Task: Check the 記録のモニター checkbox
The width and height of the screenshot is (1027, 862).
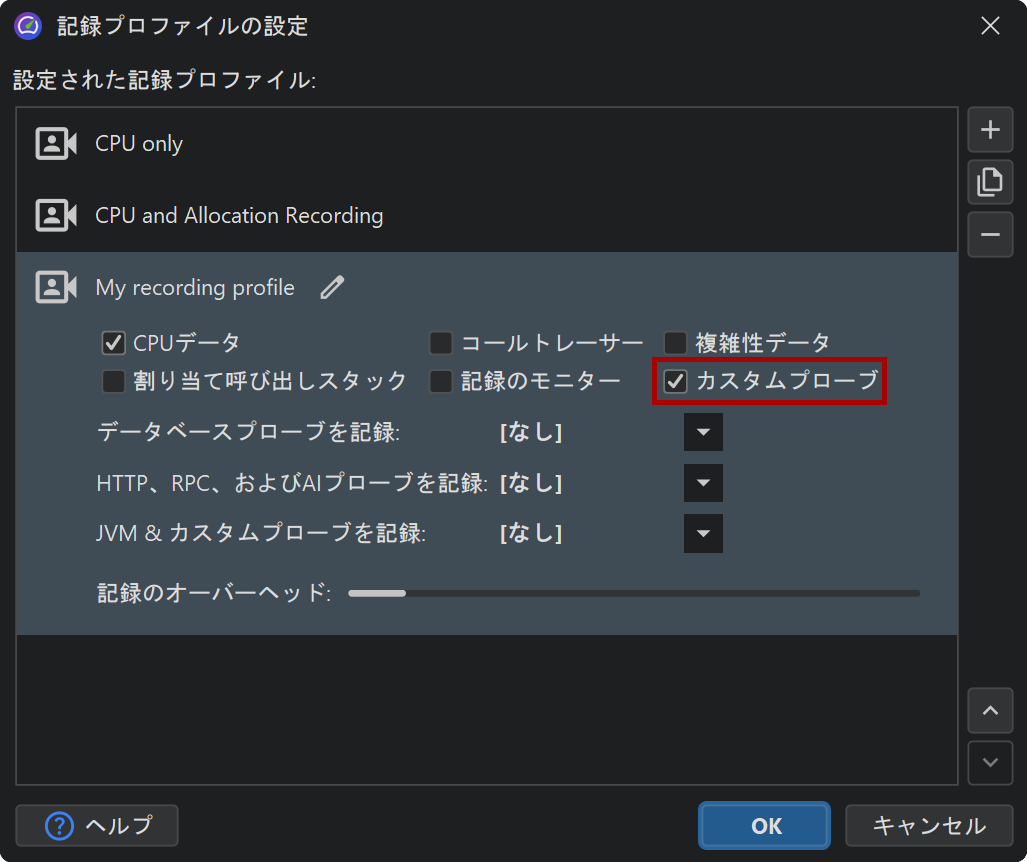Action: click(x=441, y=381)
